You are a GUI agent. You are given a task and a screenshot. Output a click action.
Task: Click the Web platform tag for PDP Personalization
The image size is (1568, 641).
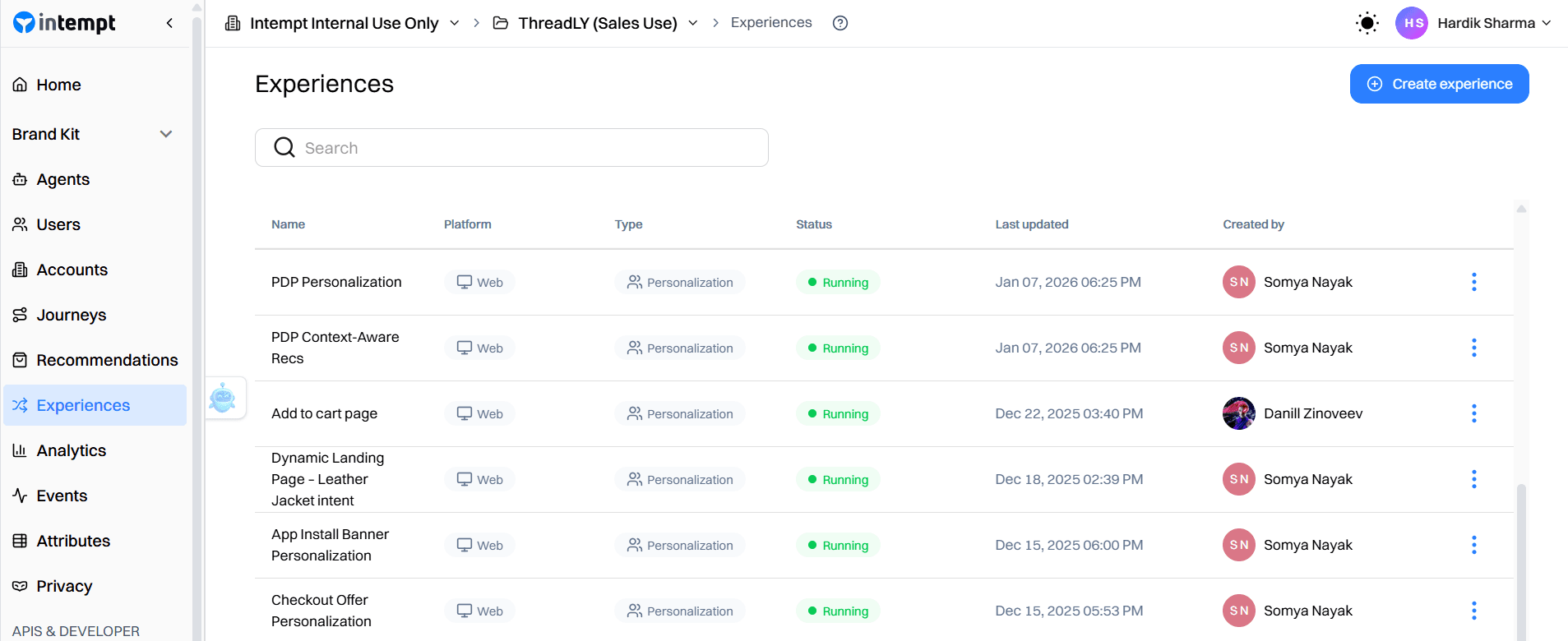(x=480, y=282)
